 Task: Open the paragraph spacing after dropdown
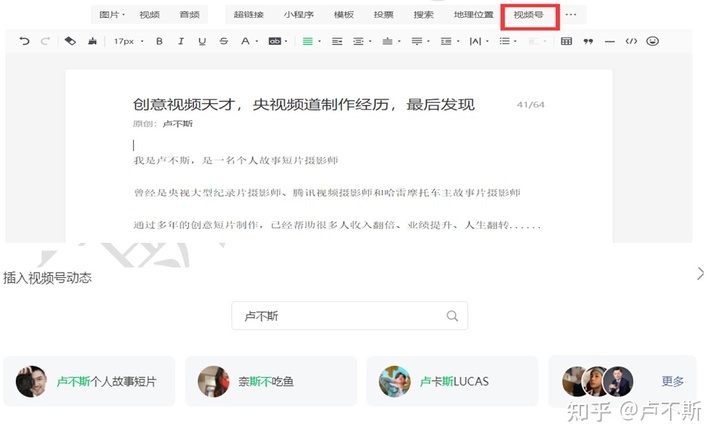coord(420,41)
